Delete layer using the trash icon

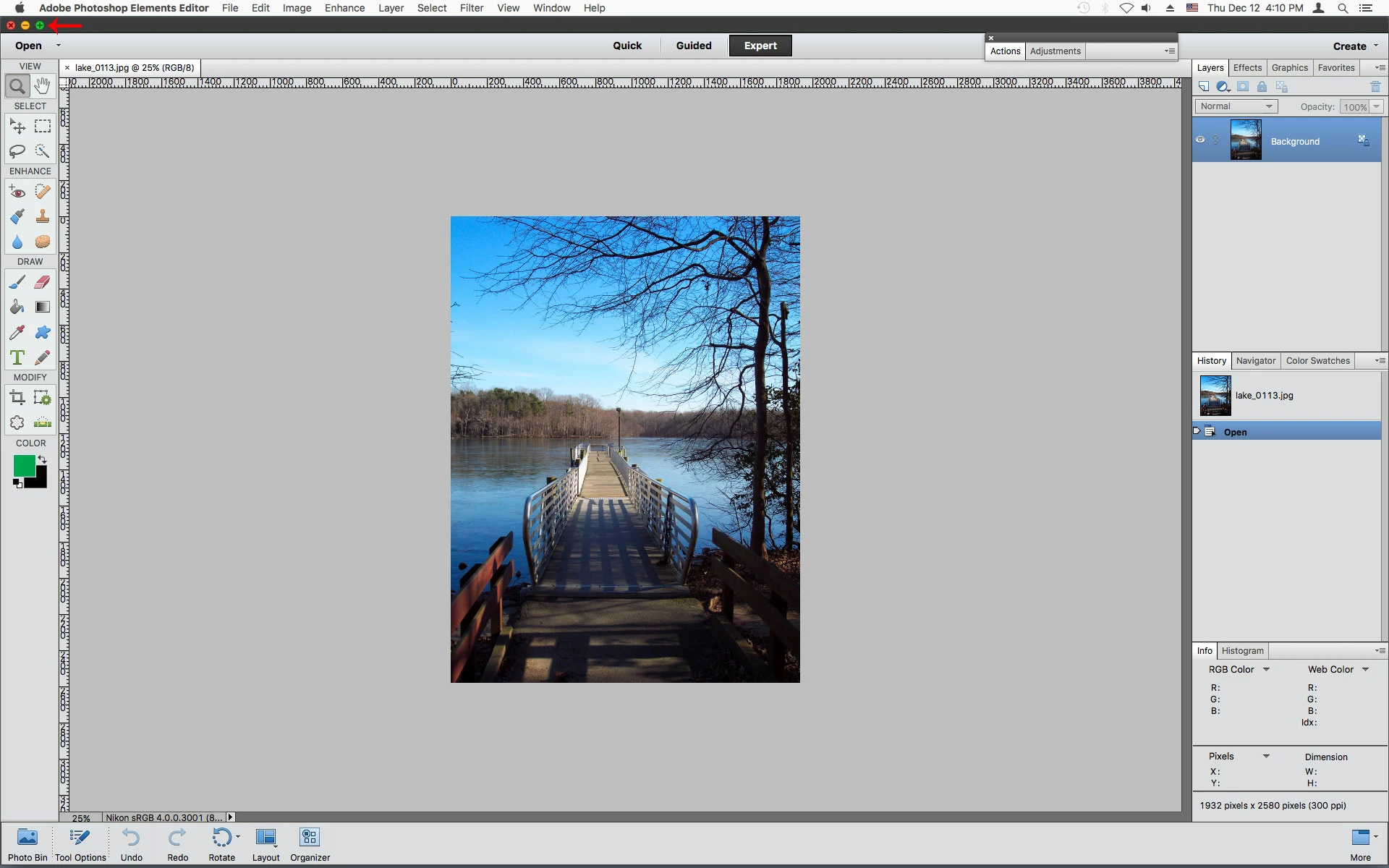coord(1375,87)
